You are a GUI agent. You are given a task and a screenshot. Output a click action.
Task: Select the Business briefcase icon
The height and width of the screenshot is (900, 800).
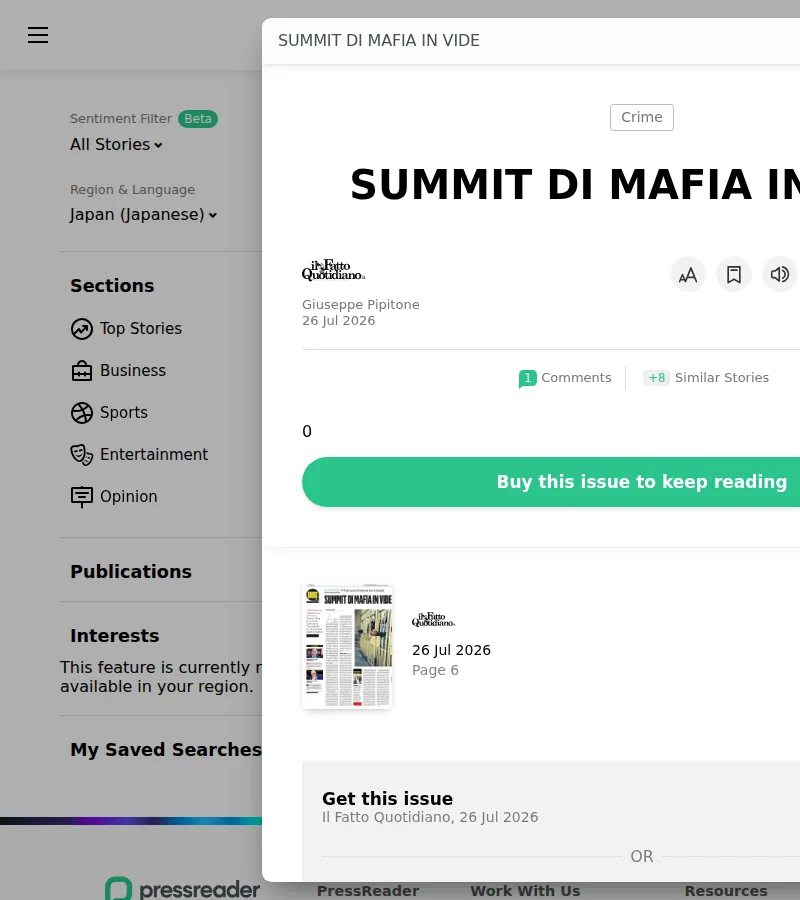pos(81,371)
